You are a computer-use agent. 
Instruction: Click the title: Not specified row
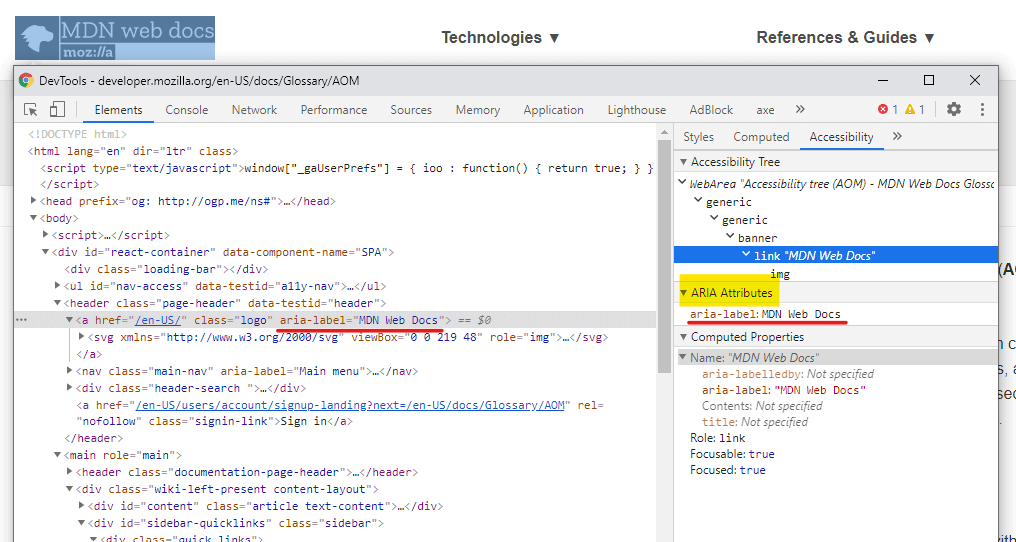tap(755, 422)
